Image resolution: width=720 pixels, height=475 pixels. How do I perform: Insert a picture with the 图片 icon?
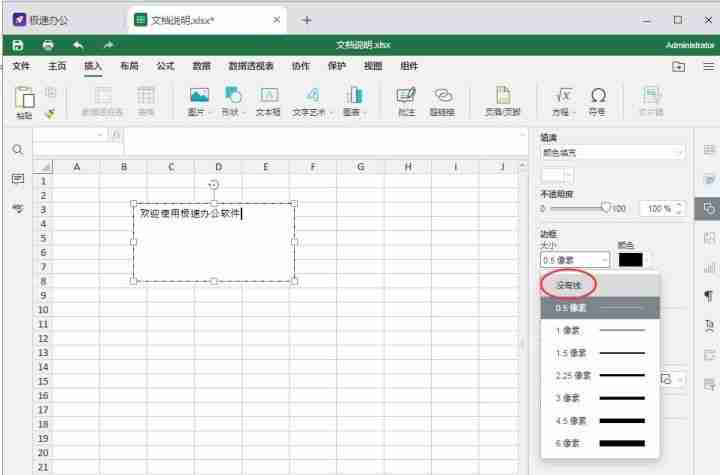[199, 96]
